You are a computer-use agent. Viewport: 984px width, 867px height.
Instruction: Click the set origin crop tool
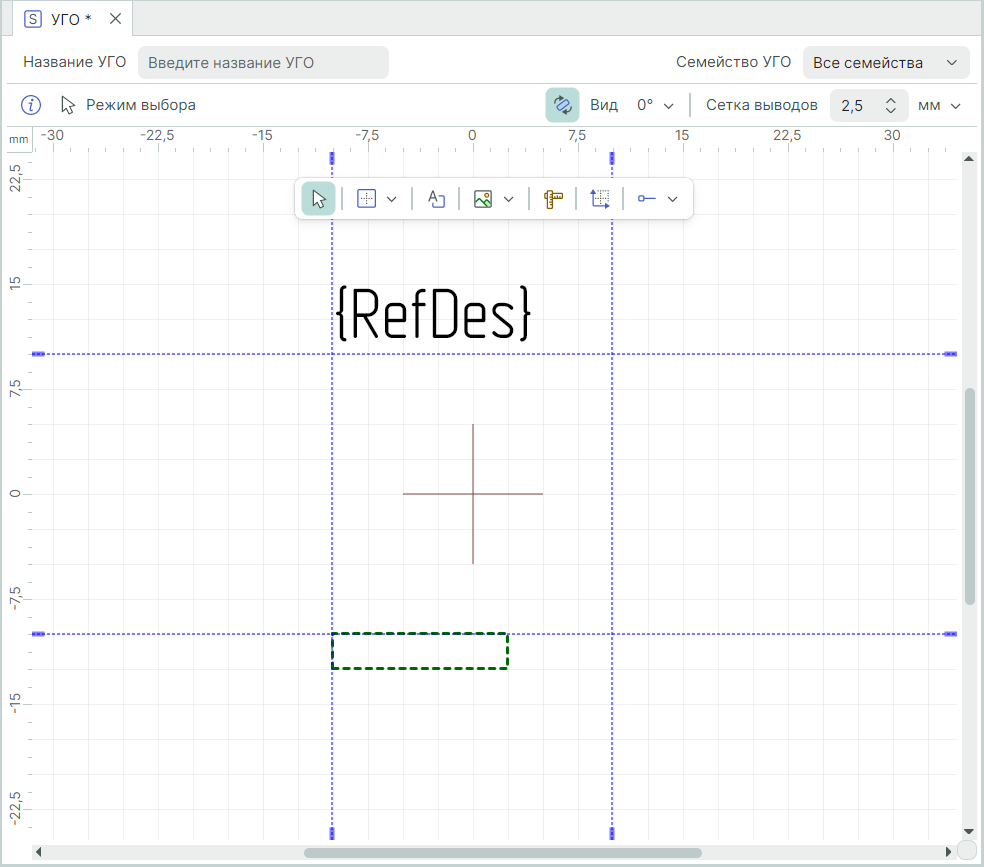coord(599,199)
